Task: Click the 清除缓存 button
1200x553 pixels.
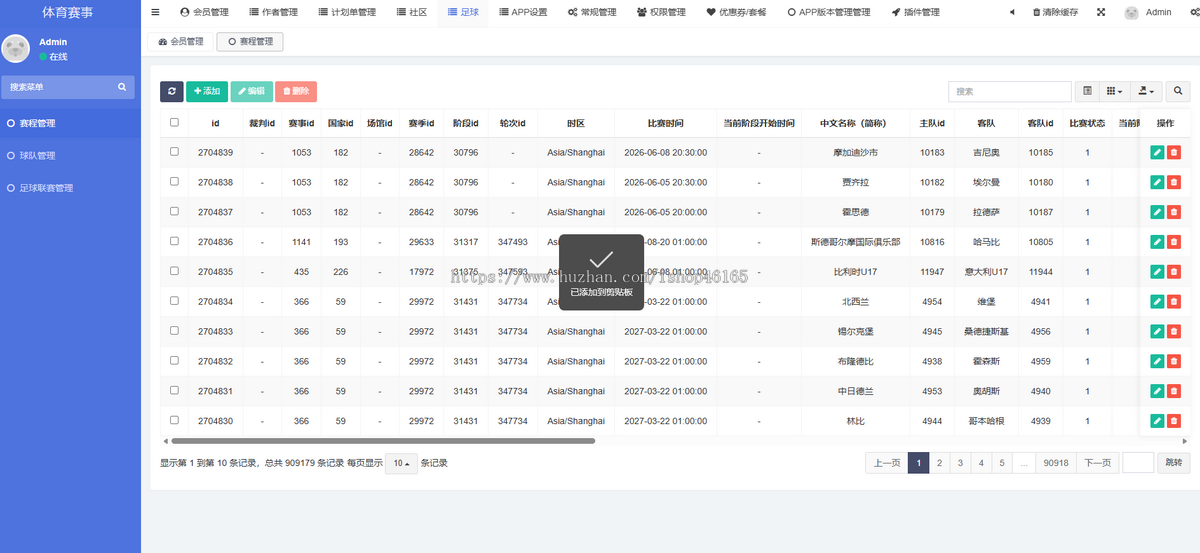Action: 1055,12
